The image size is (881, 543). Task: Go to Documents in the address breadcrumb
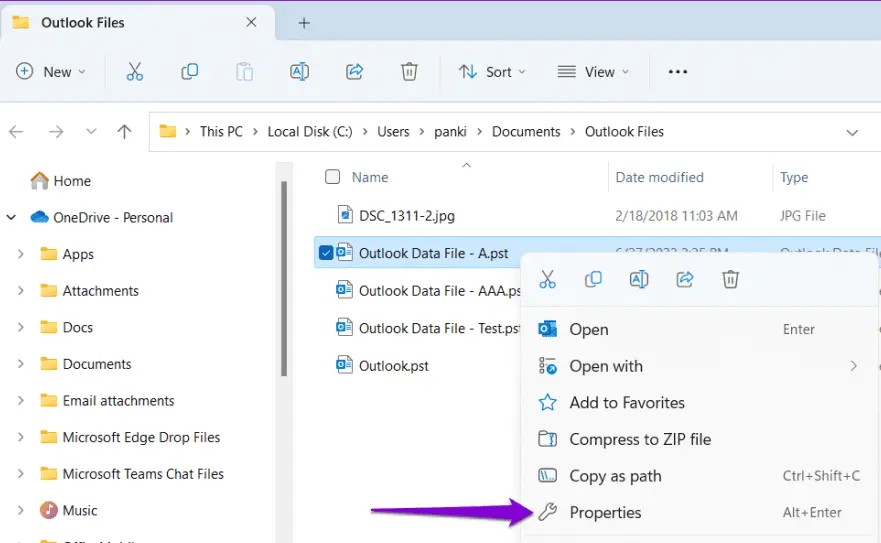tap(526, 132)
